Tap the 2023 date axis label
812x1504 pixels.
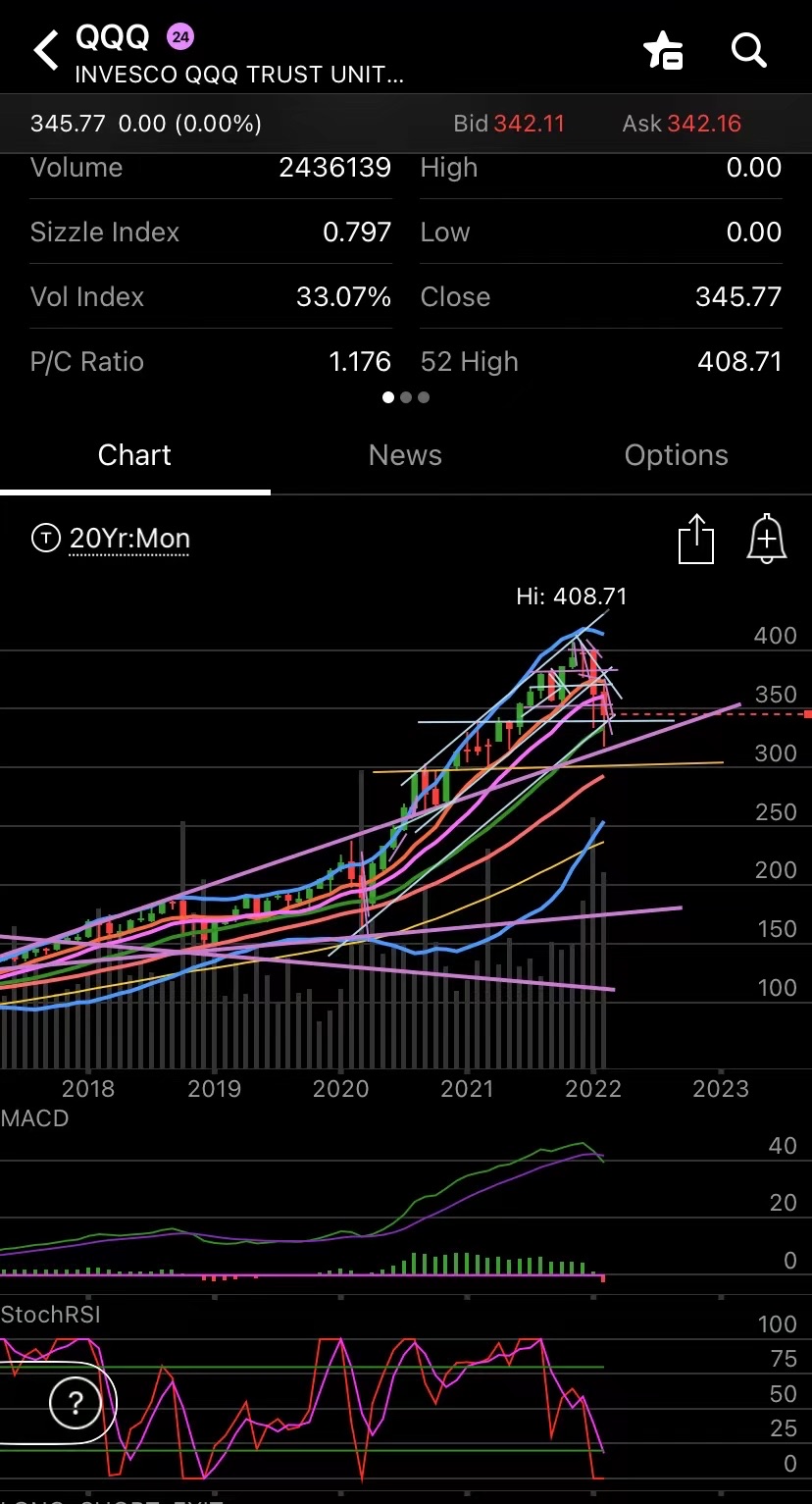coord(721,1088)
